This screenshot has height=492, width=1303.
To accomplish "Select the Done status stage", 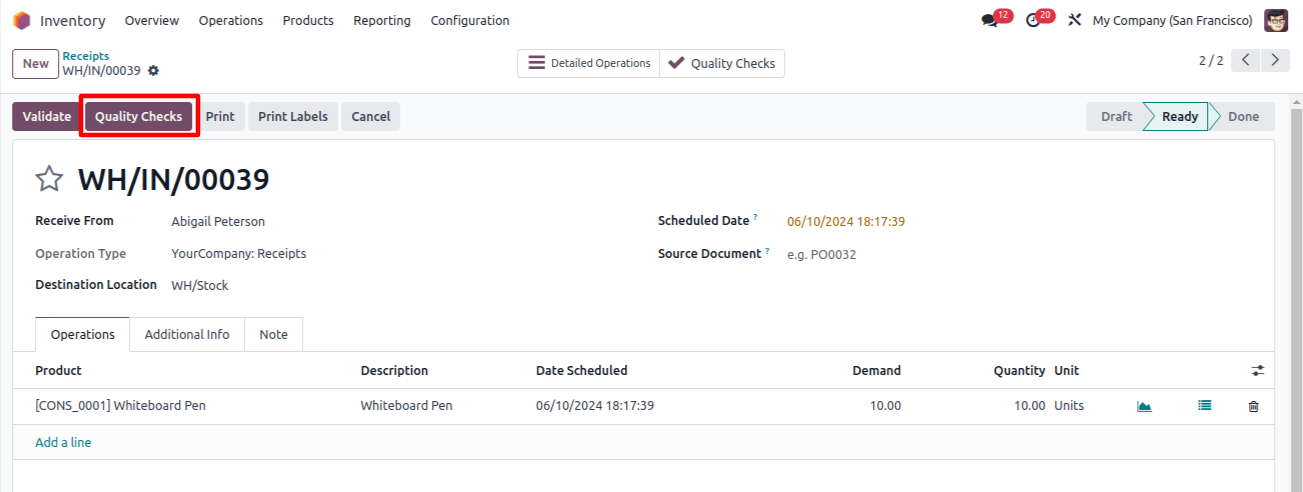I will [x=1243, y=116].
